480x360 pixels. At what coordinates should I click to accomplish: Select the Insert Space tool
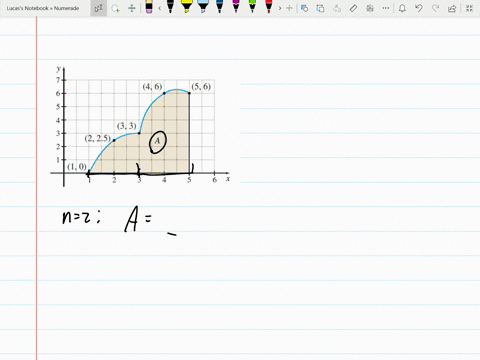[x=132, y=8]
